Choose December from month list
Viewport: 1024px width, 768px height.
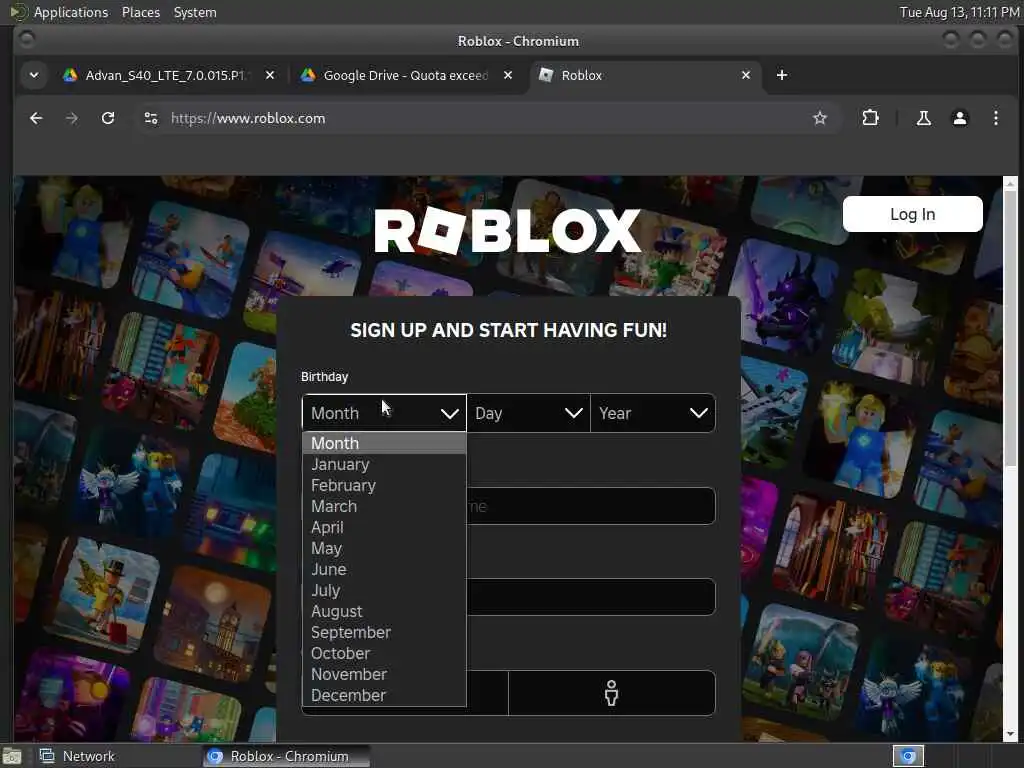[x=384, y=695]
